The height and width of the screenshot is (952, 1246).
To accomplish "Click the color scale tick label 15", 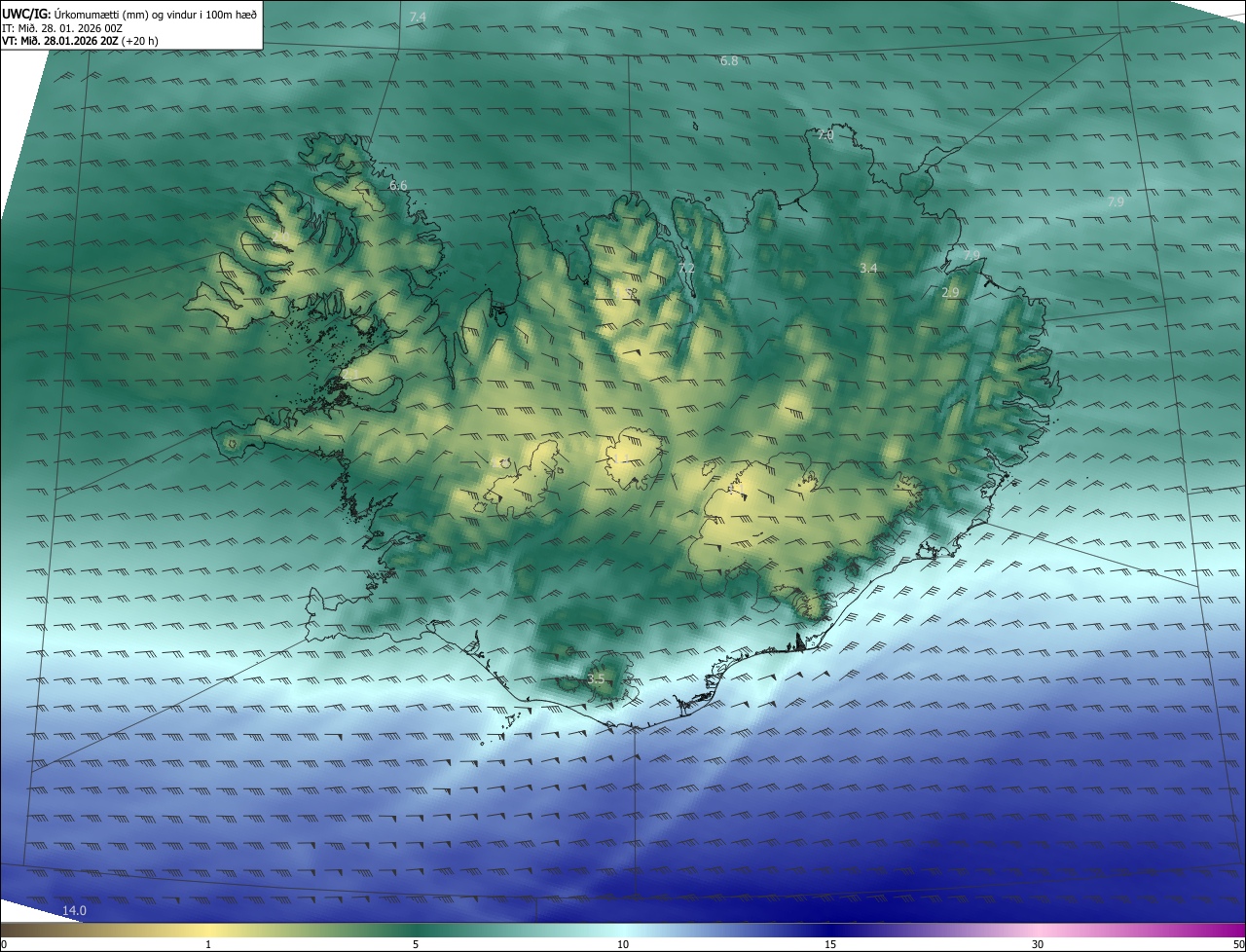I will [x=830, y=945].
